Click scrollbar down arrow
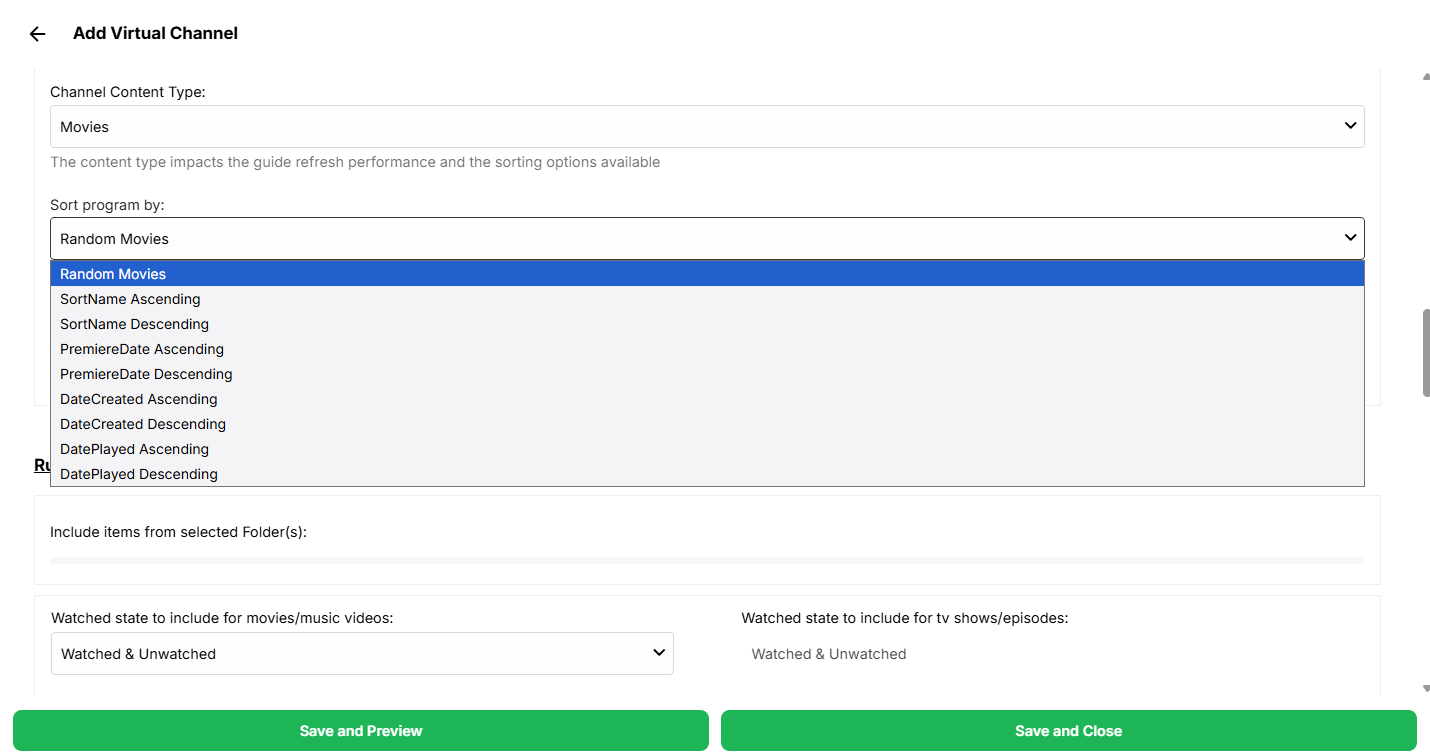This screenshot has height=756, width=1430. click(1425, 688)
